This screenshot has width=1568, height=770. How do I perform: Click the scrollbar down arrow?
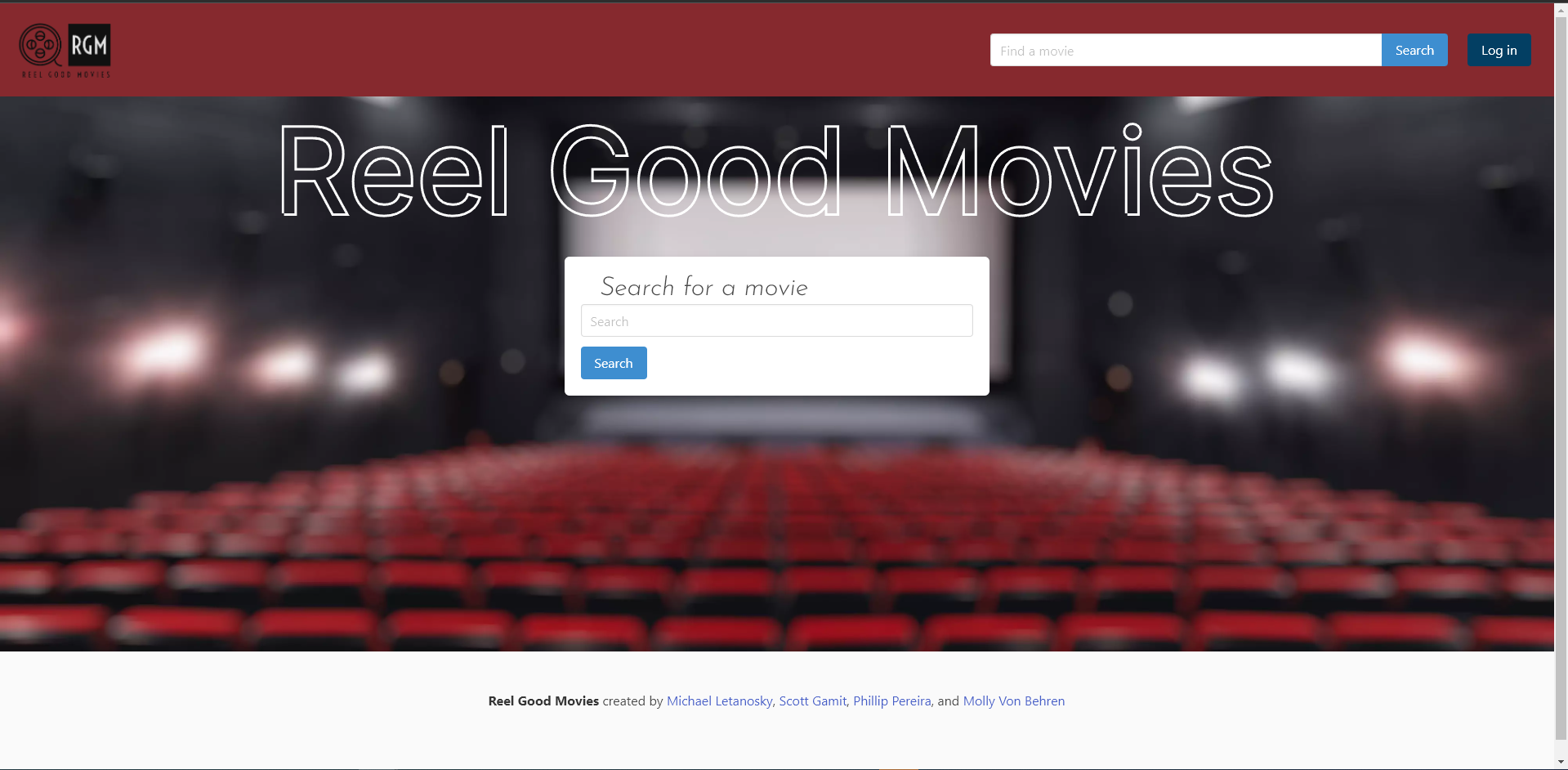point(1561,762)
